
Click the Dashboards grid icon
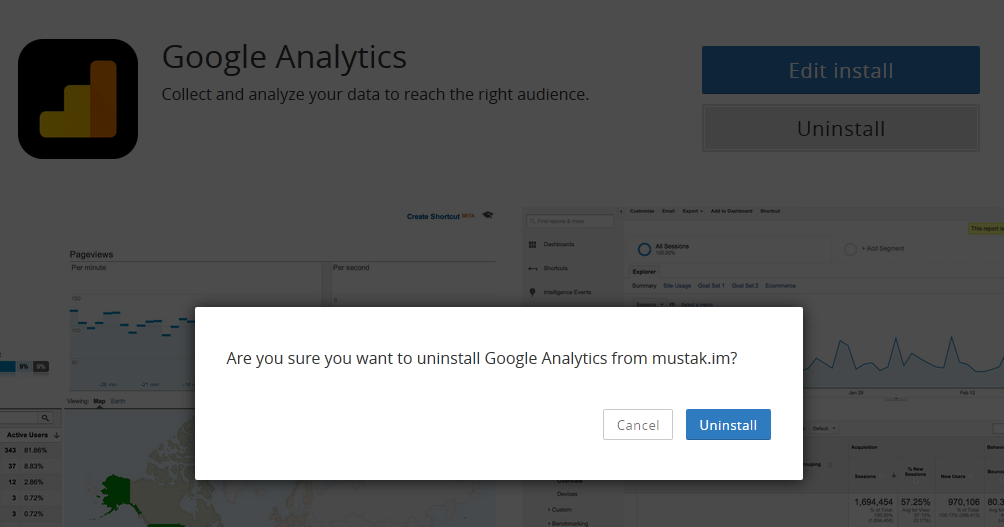point(532,245)
